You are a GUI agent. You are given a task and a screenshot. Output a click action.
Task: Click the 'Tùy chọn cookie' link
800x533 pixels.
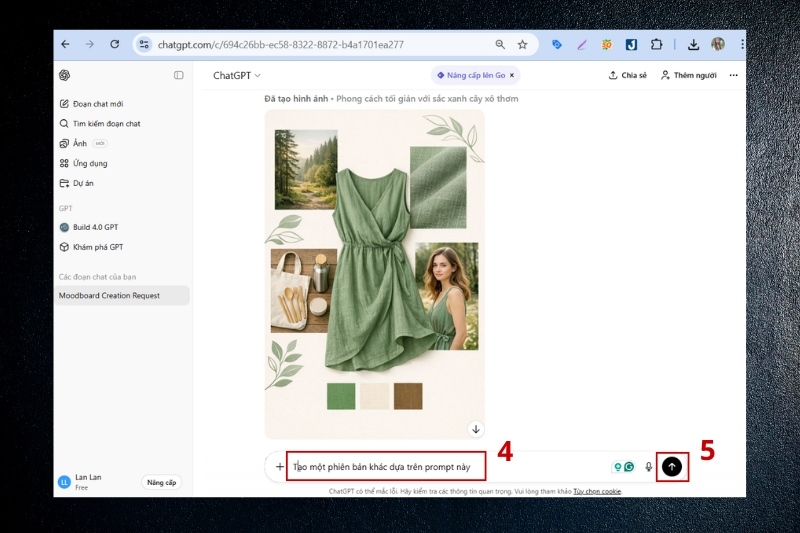(x=597, y=491)
